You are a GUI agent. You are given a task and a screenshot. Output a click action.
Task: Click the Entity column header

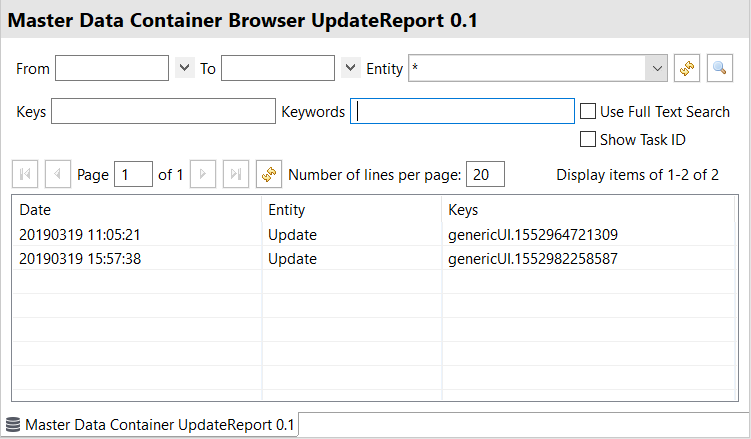(x=350, y=210)
